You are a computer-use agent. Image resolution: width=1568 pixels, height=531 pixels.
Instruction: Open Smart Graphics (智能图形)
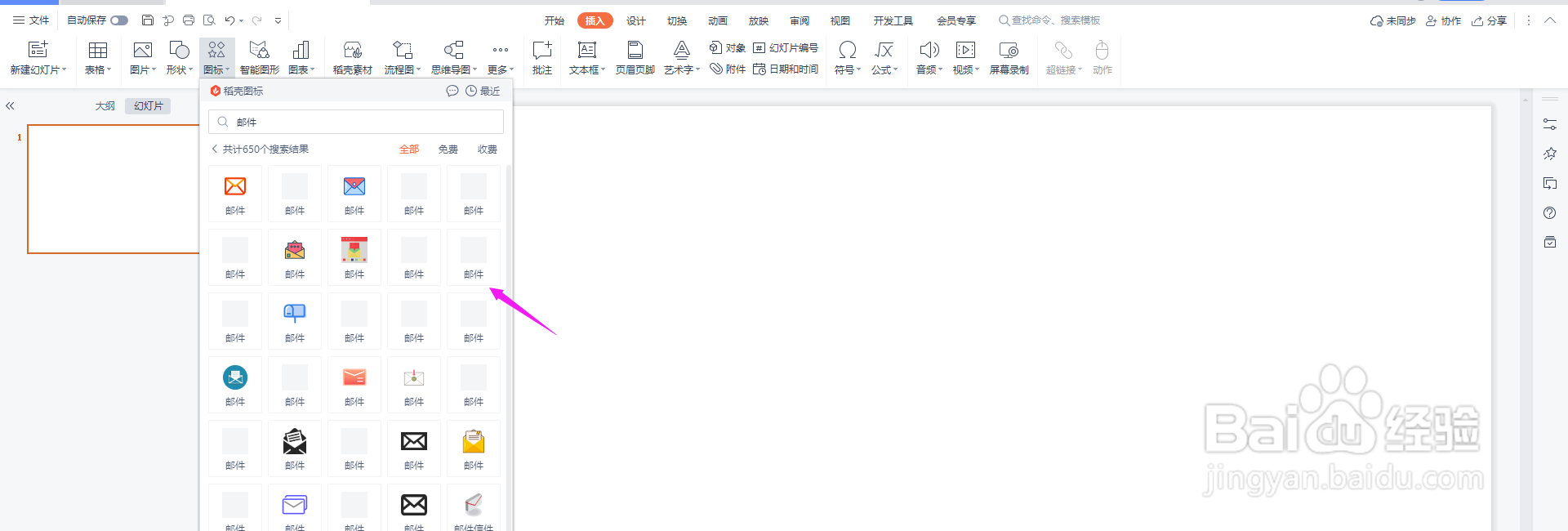click(259, 58)
